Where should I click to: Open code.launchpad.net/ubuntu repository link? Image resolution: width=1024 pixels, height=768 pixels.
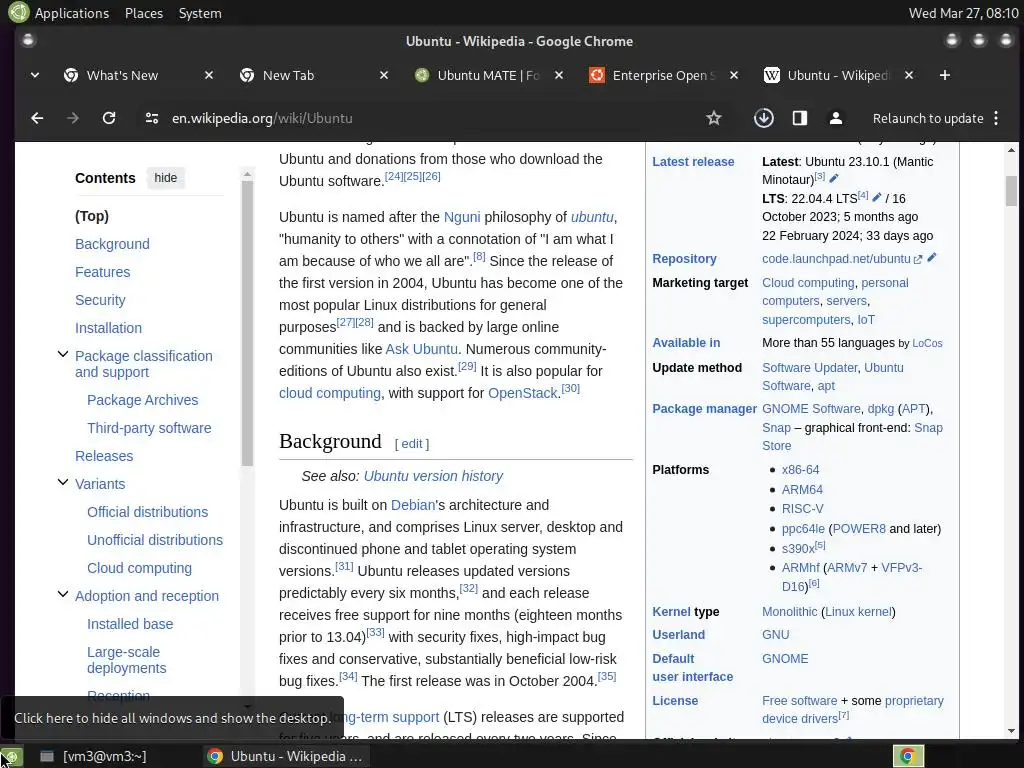(836, 259)
